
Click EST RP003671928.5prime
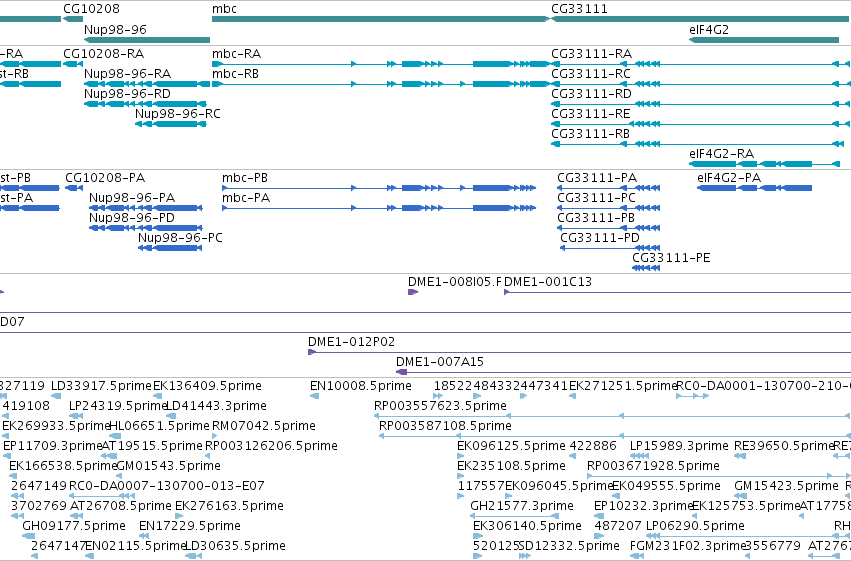pyautogui.click(x=653, y=467)
